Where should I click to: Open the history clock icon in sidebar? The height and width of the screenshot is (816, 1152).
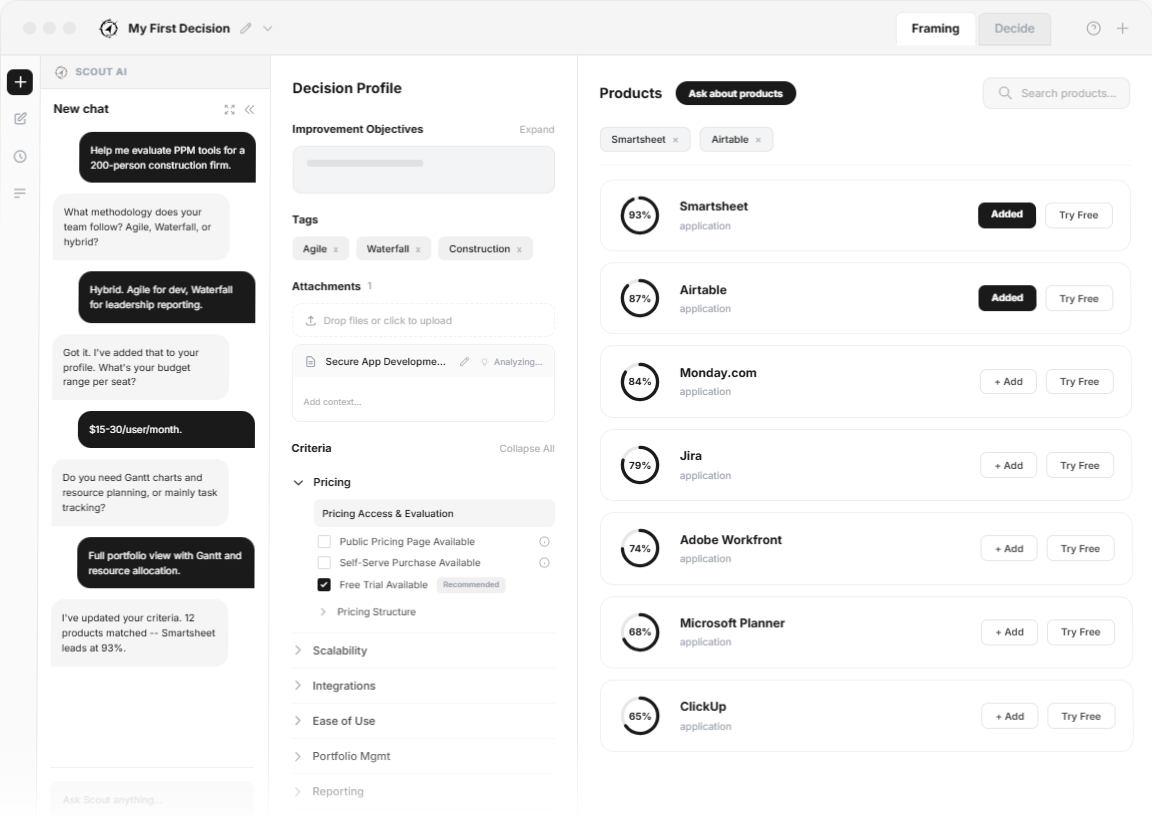coord(20,156)
